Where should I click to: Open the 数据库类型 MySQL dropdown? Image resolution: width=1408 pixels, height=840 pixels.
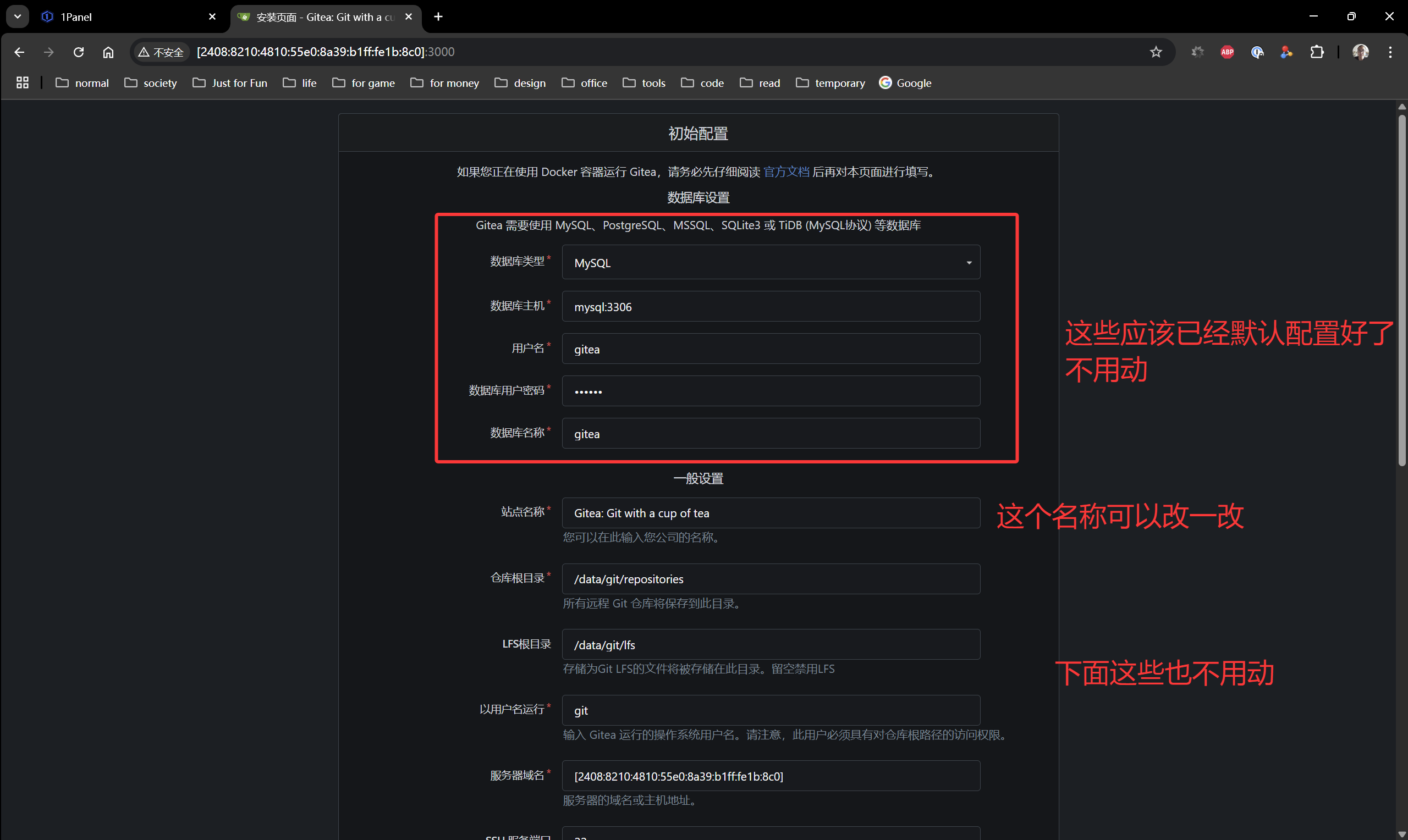pos(770,263)
